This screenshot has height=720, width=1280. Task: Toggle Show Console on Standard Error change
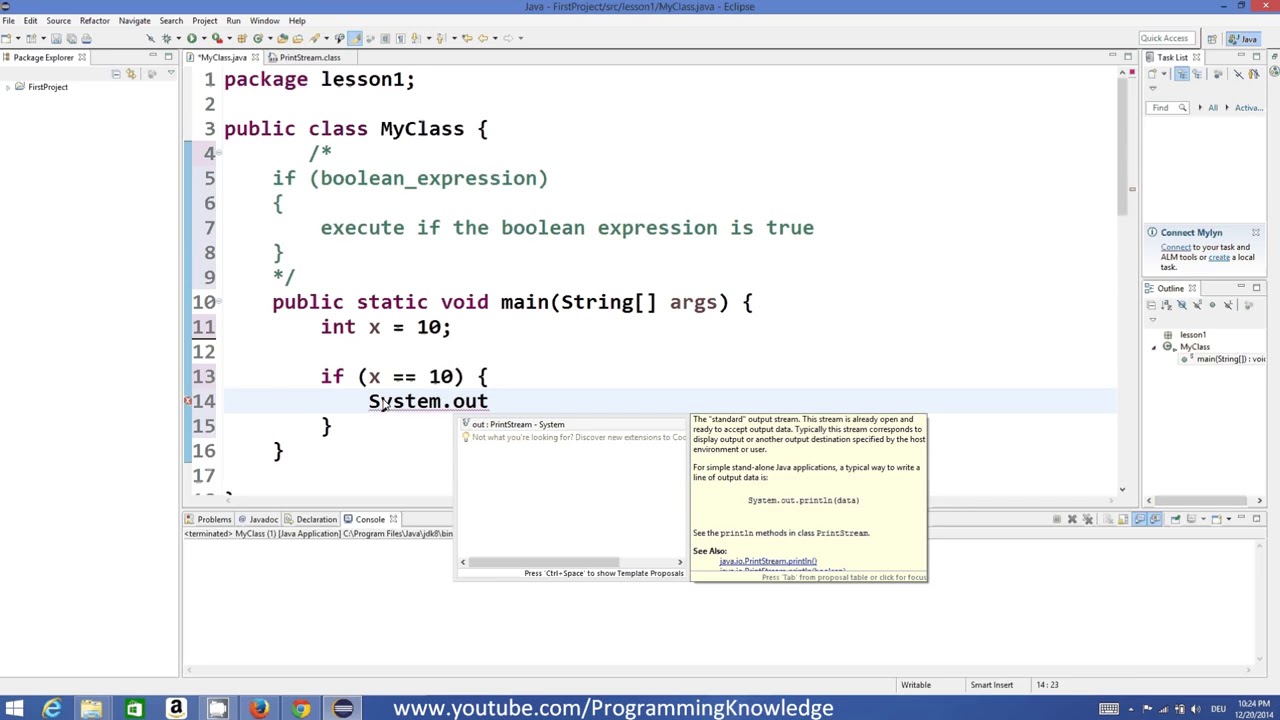click(1154, 519)
